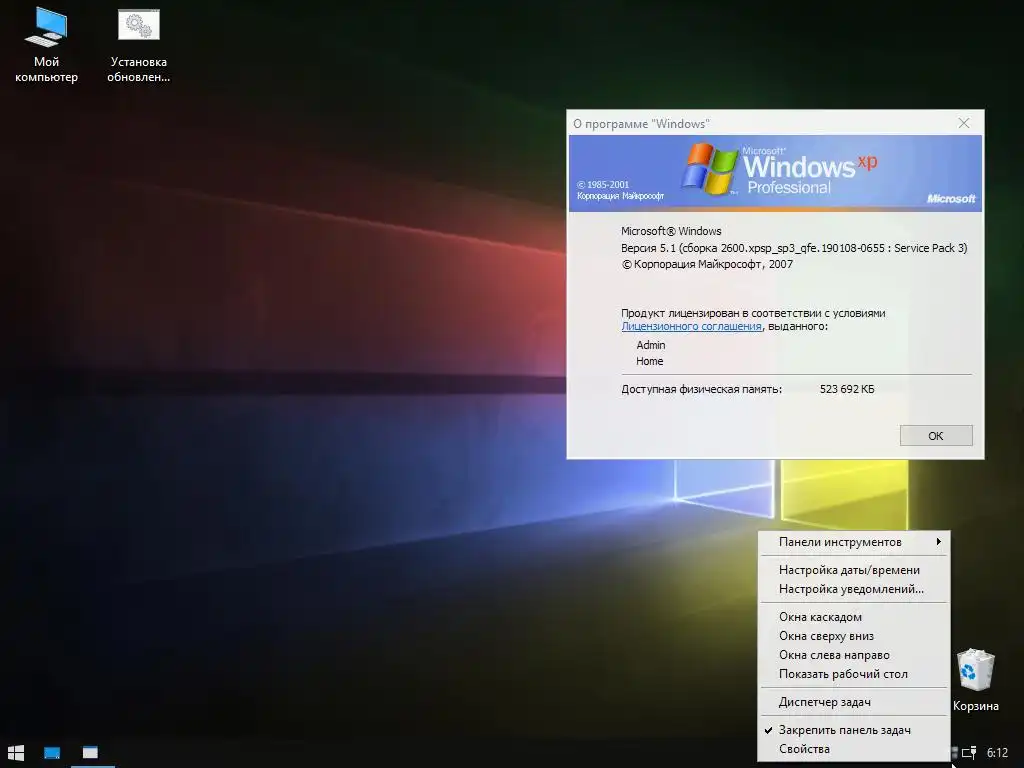Close the О программе "Windows" dialog
The width and height of the screenshot is (1024, 768).
coord(964,123)
